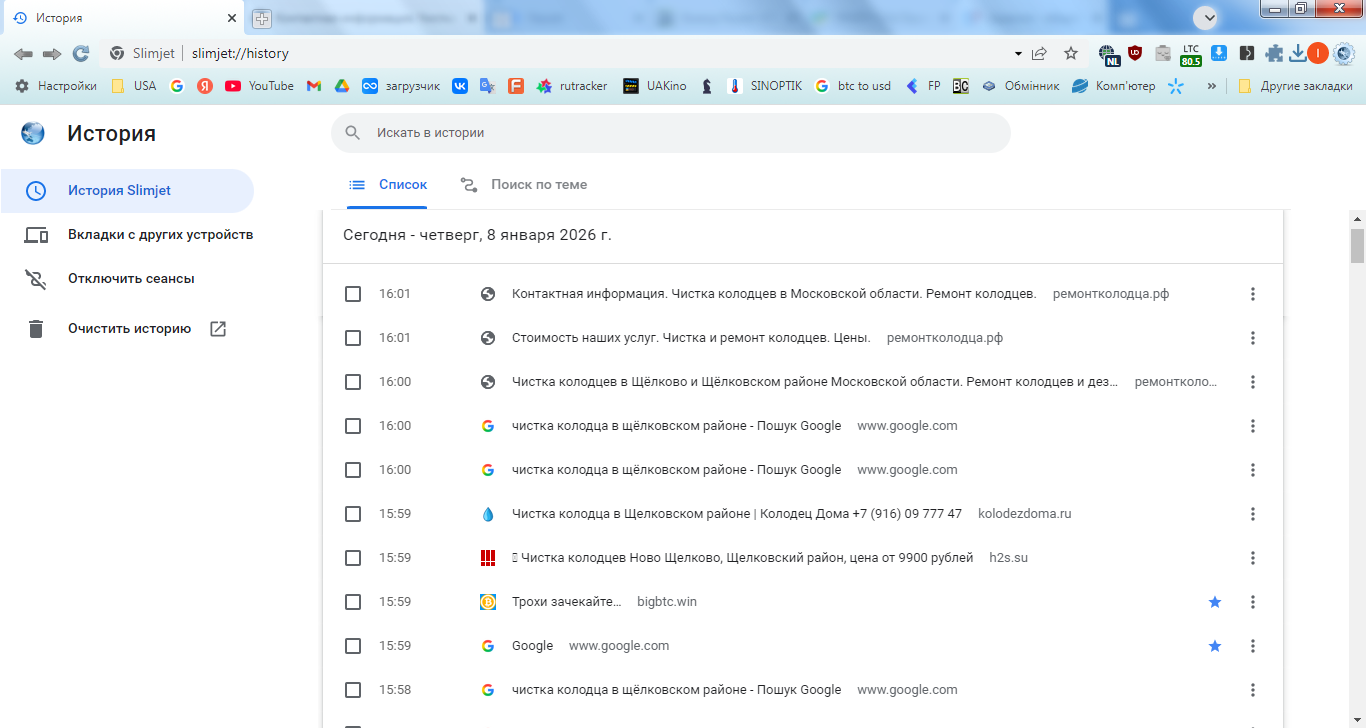Open the Стоимость наших услуг history link
This screenshot has width=1366, height=728.
point(691,338)
